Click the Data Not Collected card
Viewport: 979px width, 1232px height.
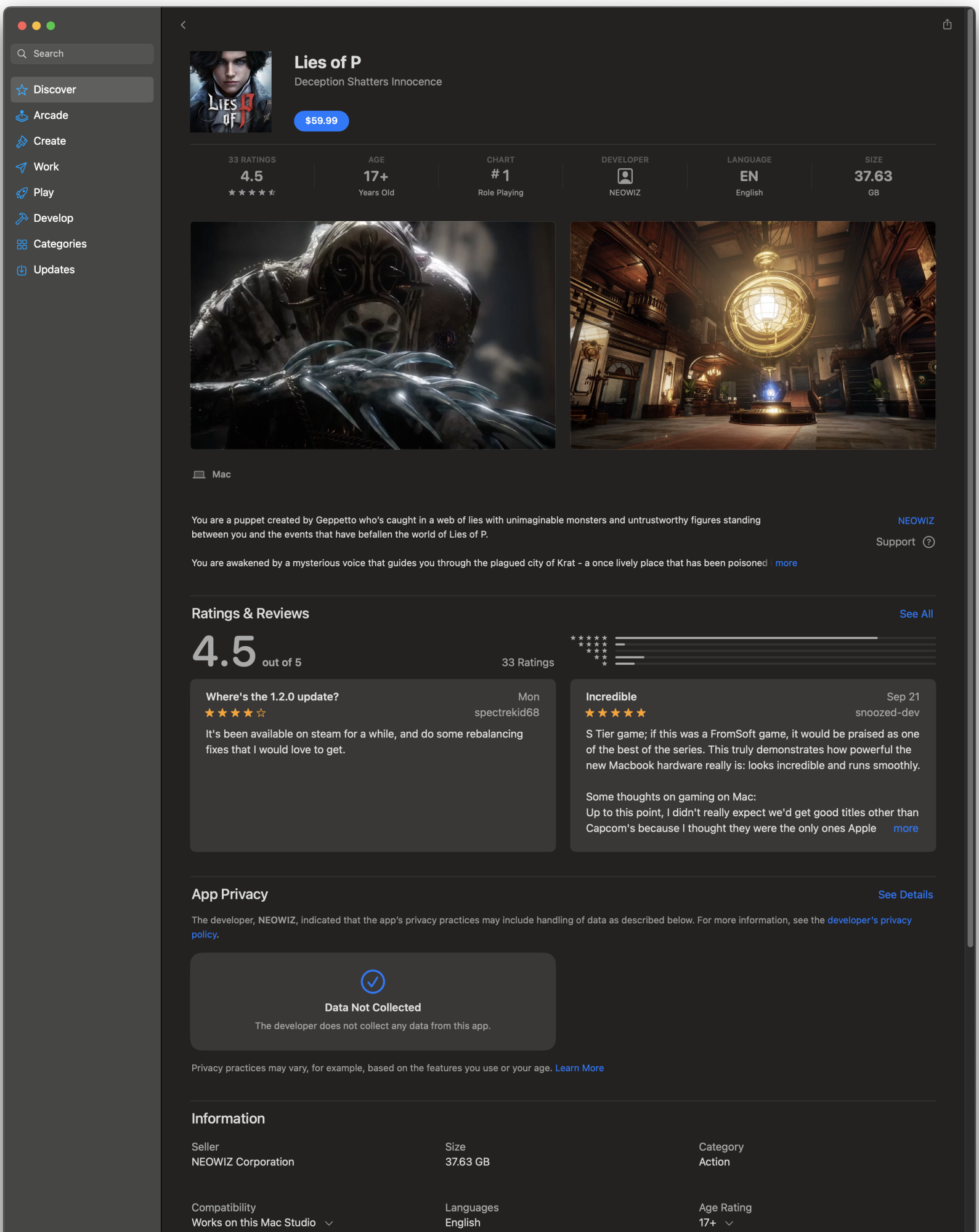tap(373, 1002)
